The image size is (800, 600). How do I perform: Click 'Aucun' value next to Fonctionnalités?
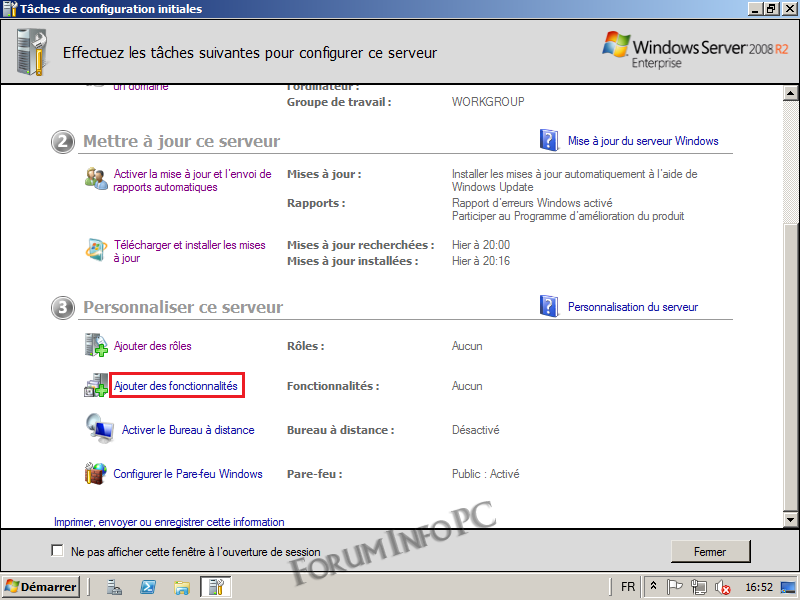coord(467,386)
